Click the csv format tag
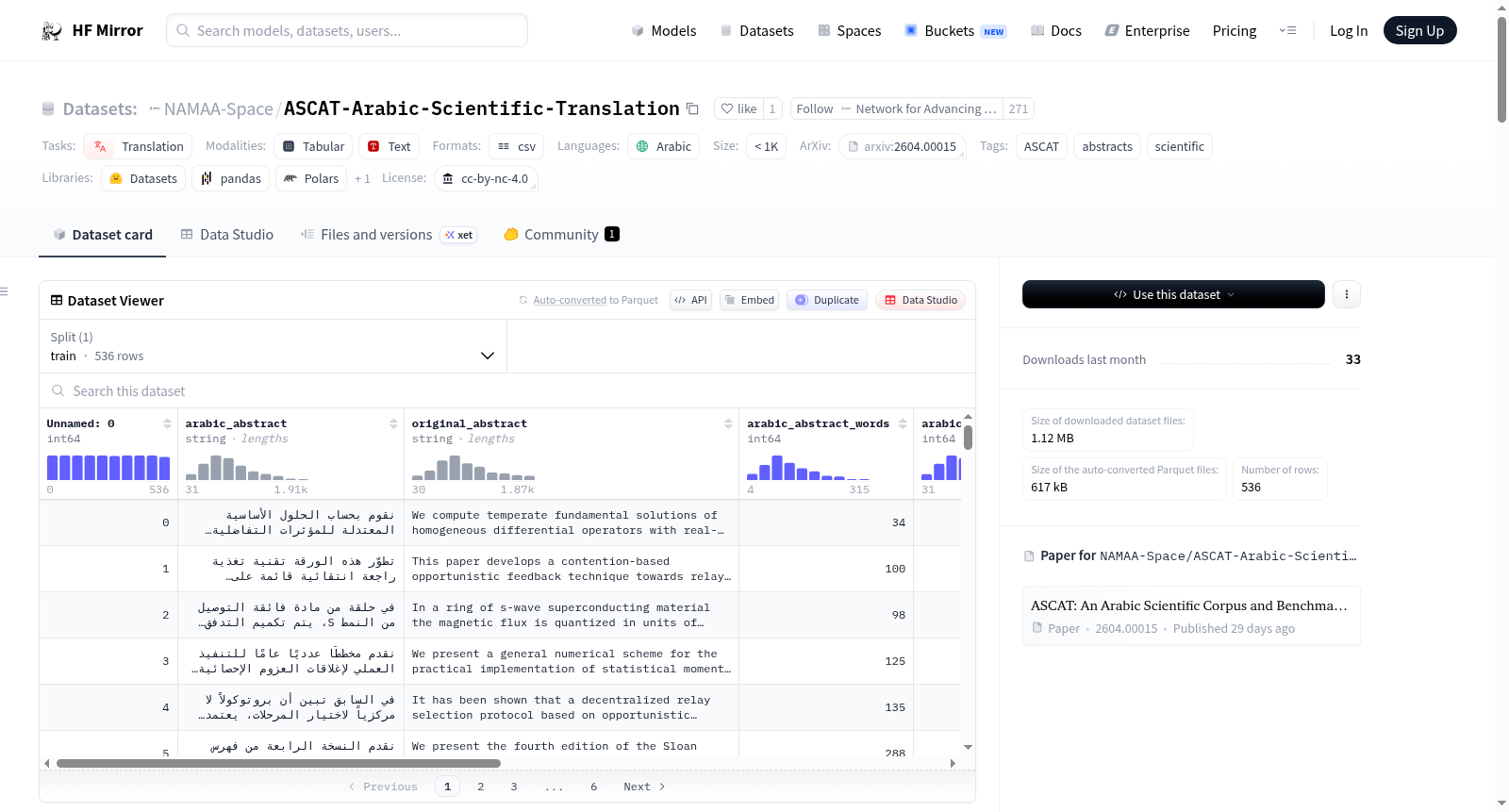This screenshot has width=1509, height=812. coord(516,146)
